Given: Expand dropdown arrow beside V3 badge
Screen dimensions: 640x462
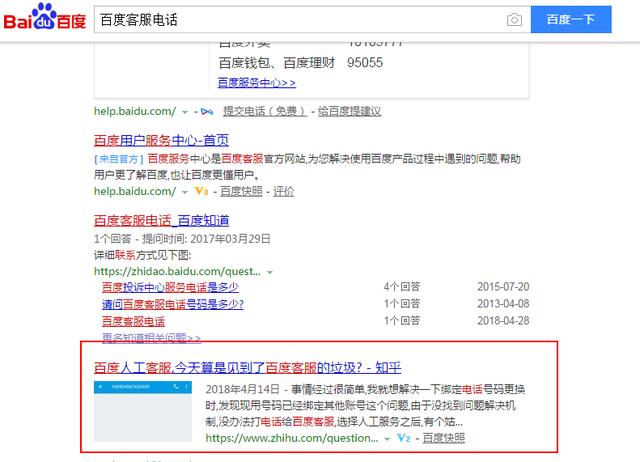Looking at the screenshot, I should pyautogui.click(x=185, y=192).
